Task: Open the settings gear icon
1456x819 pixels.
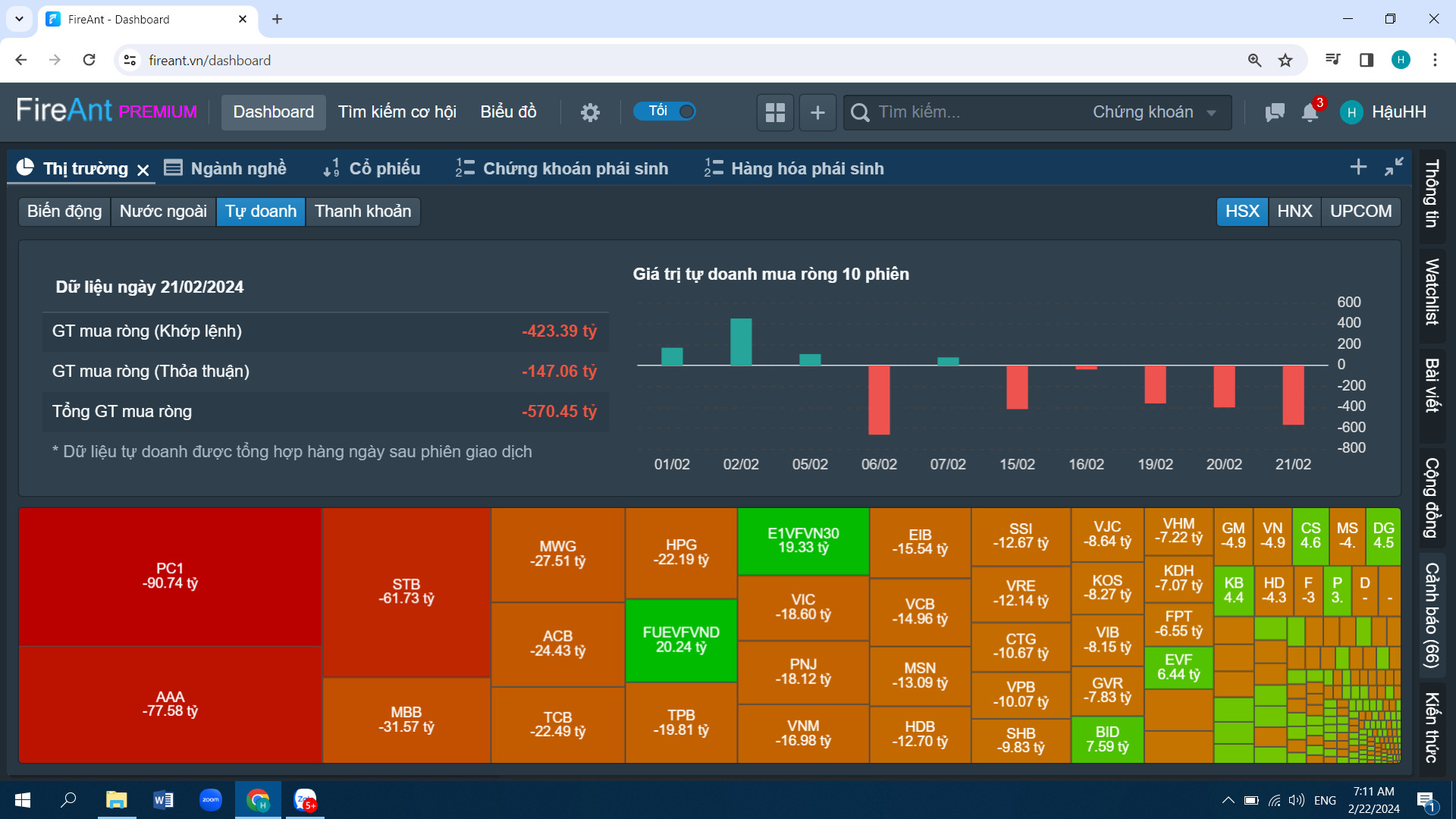Action: click(590, 112)
